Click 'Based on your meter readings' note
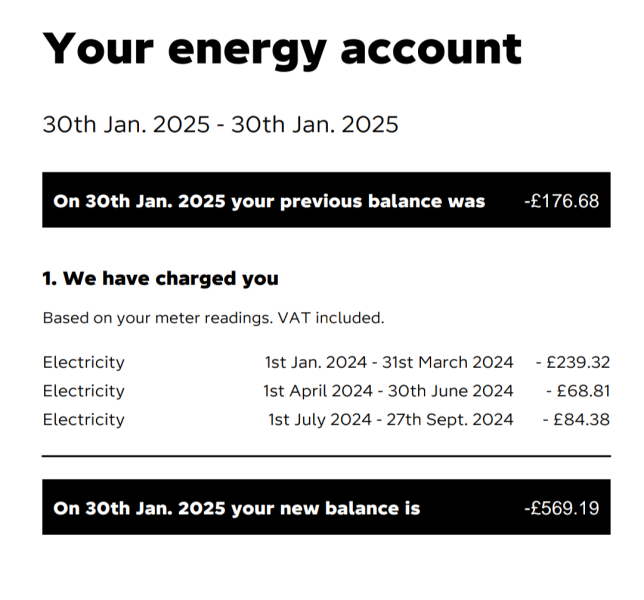This screenshot has height=600, width=644. [x=150, y=318]
